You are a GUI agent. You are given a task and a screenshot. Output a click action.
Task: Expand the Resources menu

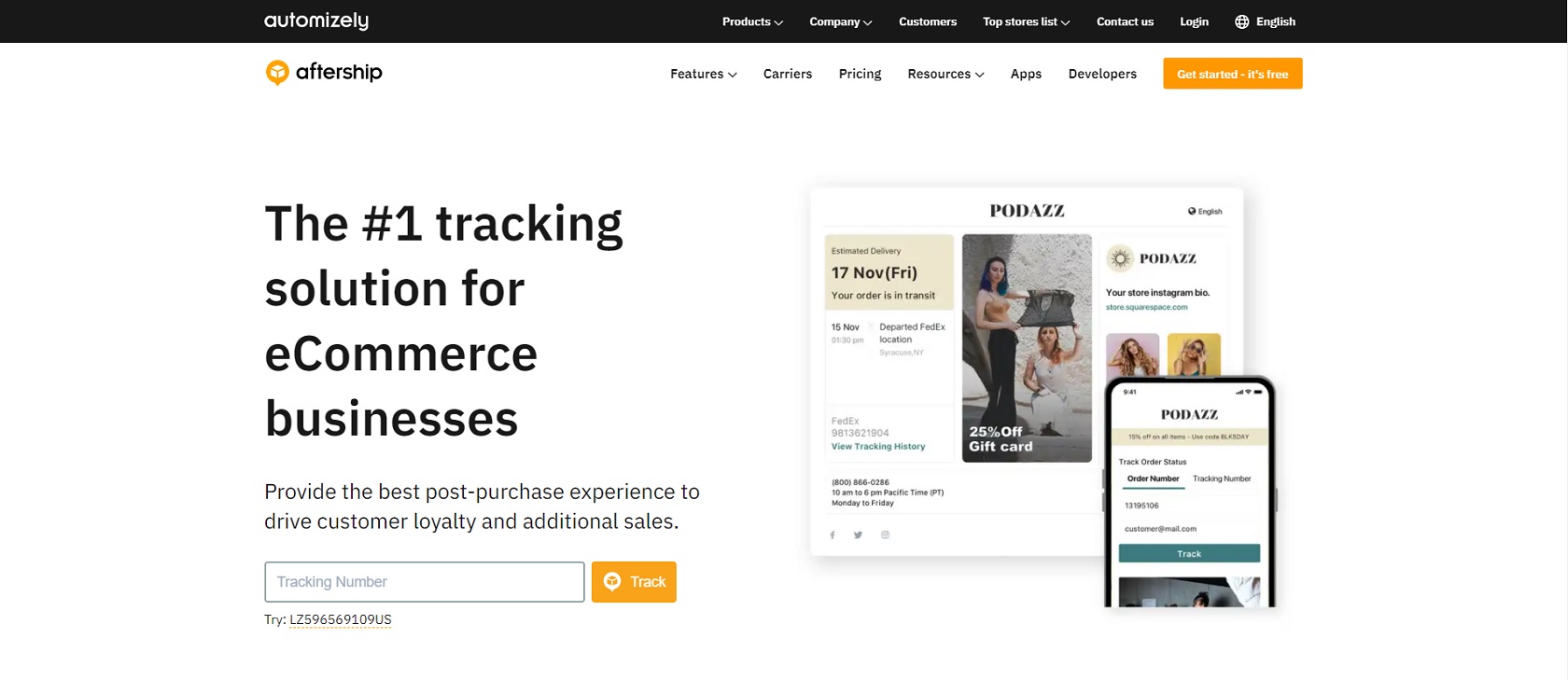(945, 74)
